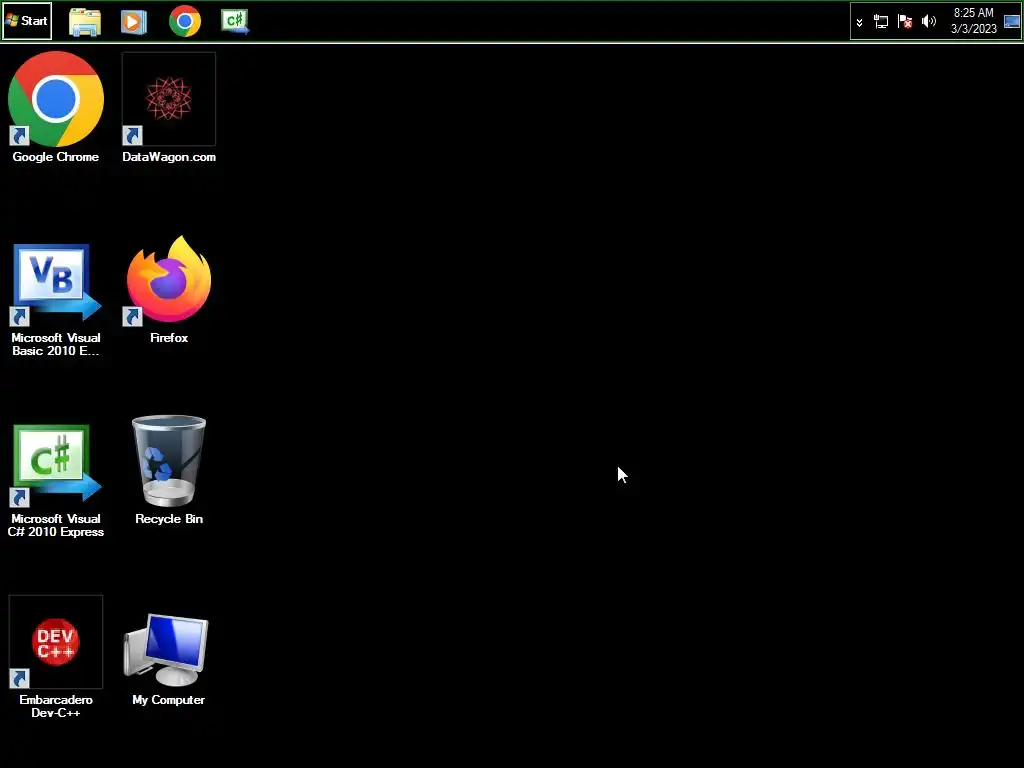This screenshot has width=1024, height=768.
Task: Open clock showing 8:25 AM
Action: coord(973,13)
